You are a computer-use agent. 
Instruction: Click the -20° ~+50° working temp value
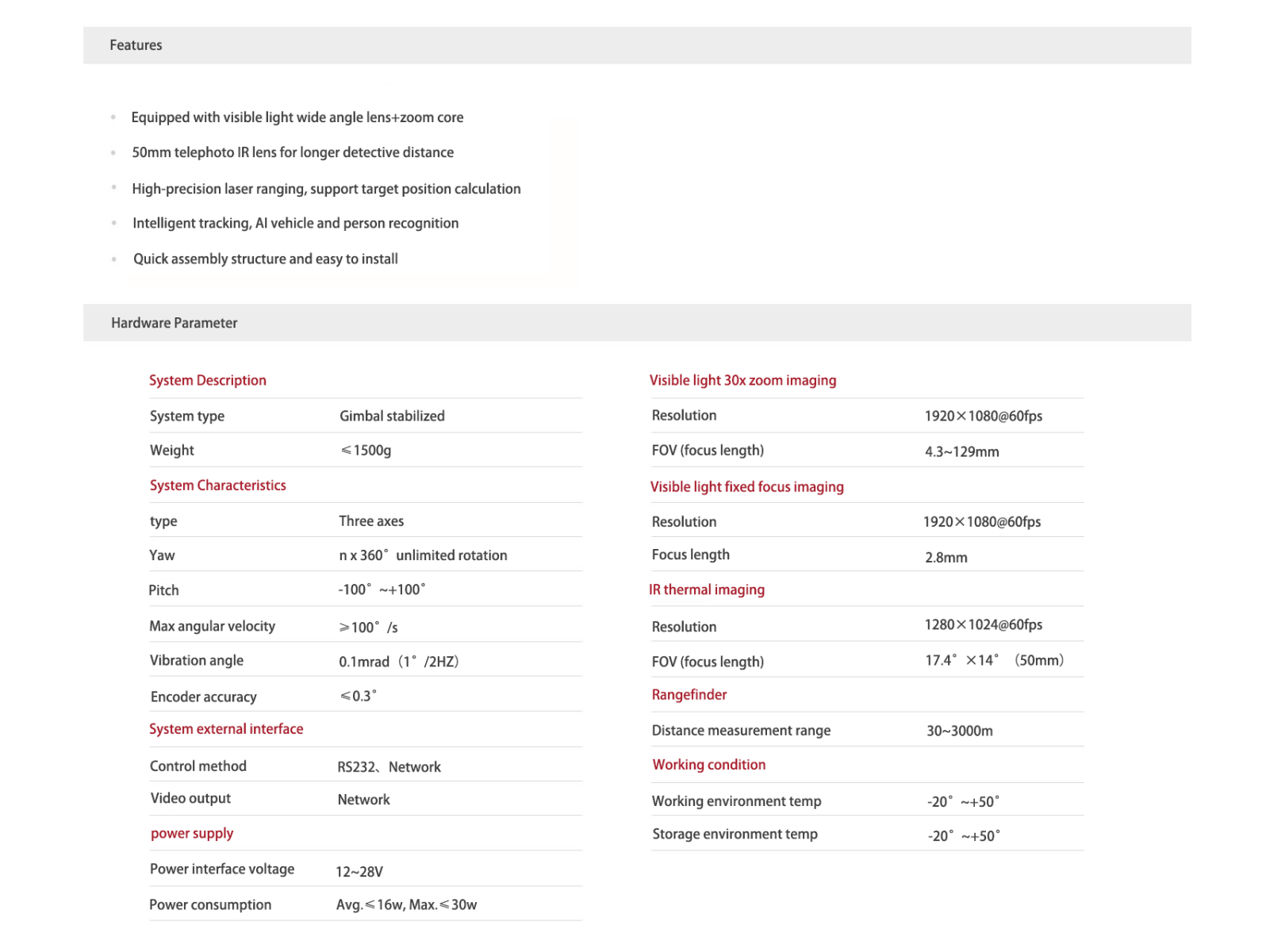tap(963, 802)
